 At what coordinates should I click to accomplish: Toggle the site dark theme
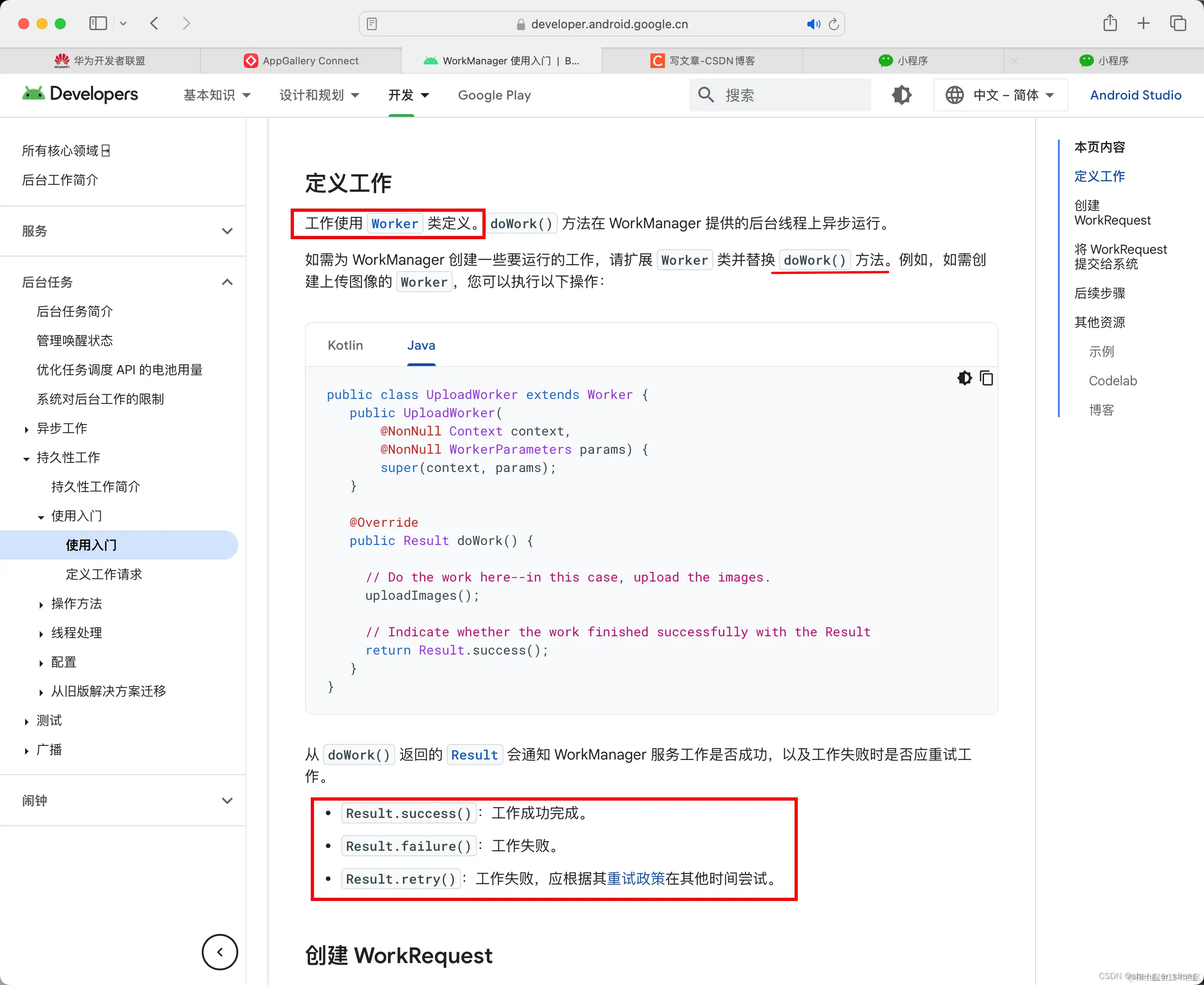pos(901,95)
